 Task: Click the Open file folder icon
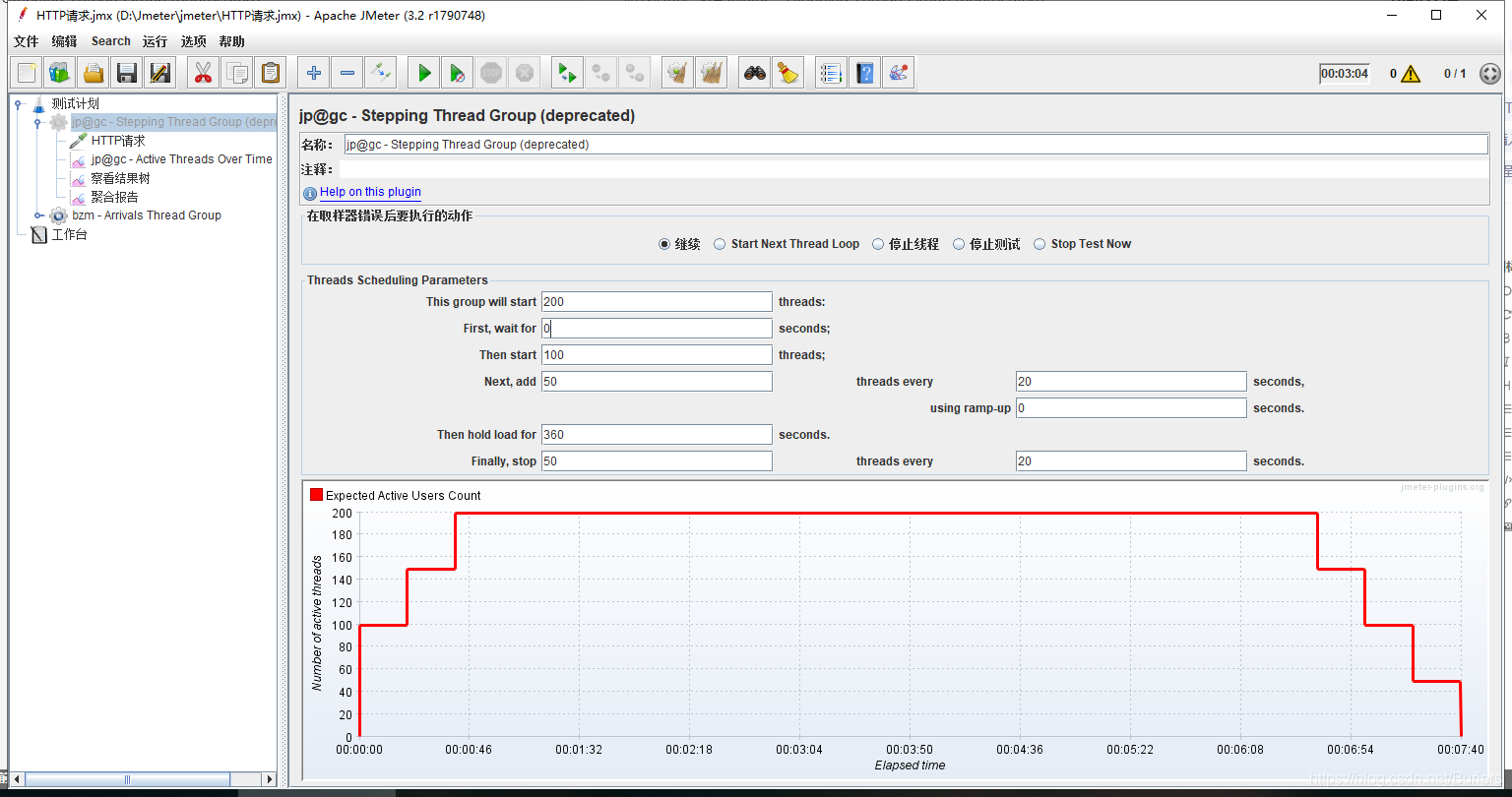[94, 73]
